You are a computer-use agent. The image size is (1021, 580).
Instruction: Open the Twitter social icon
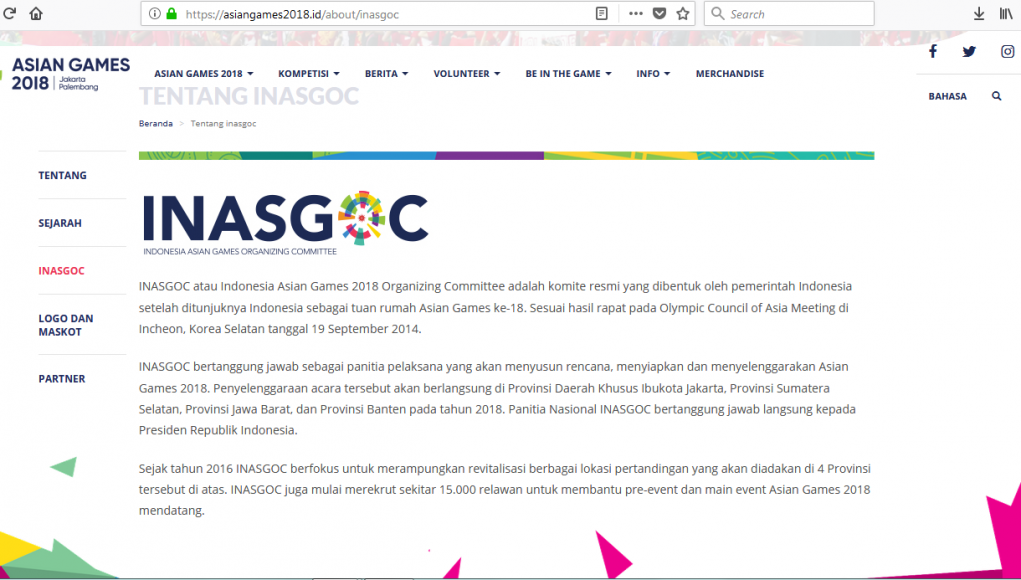pos(969,52)
